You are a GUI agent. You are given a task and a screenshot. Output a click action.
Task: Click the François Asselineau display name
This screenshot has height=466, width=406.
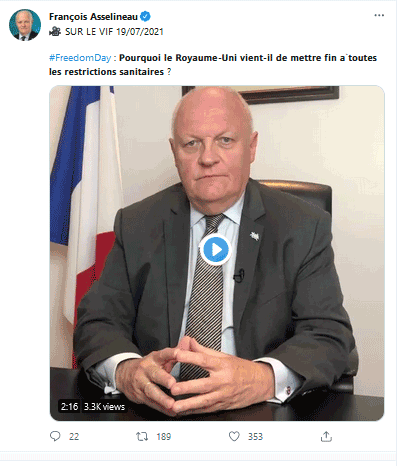coord(93,16)
